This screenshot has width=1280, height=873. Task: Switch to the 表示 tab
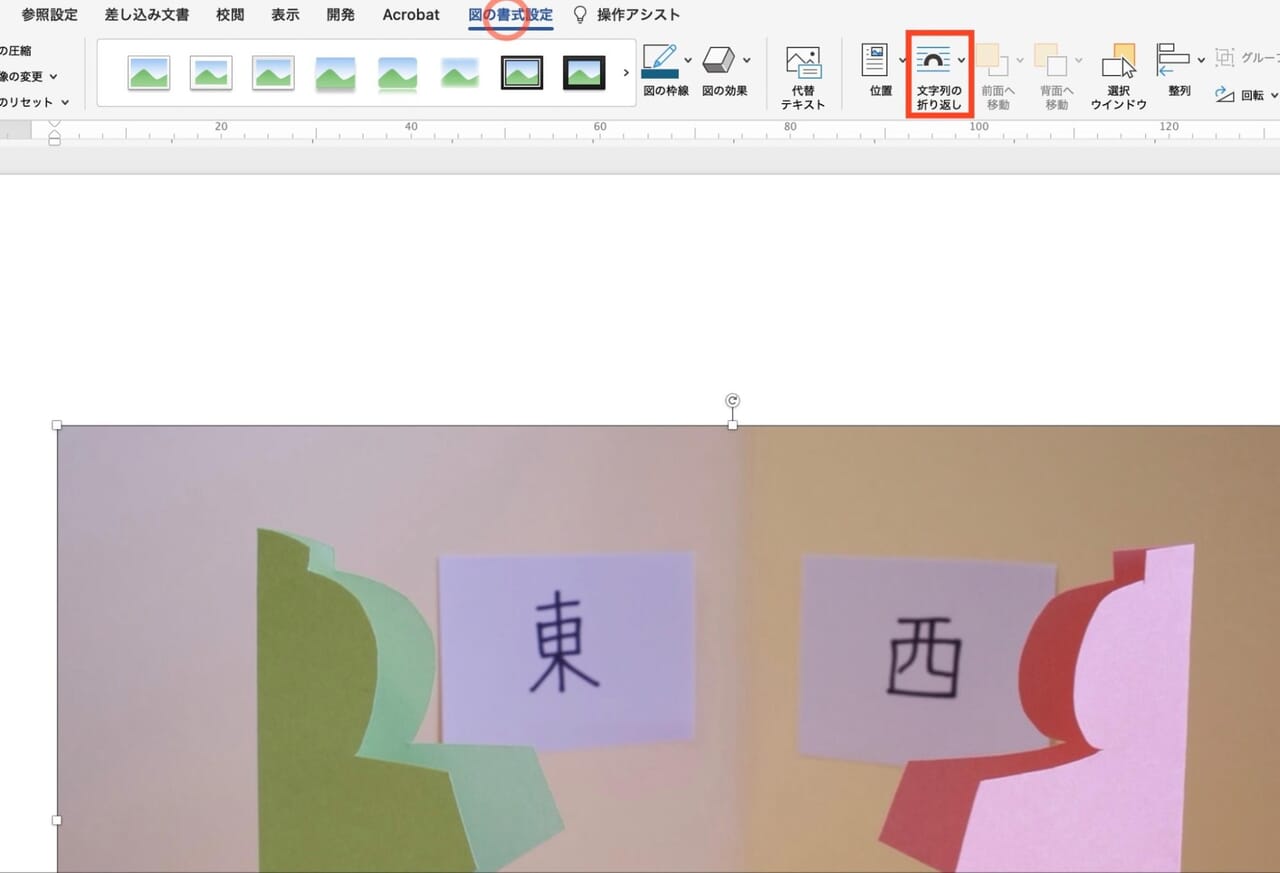pyautogui.click(x=284, y=14)
